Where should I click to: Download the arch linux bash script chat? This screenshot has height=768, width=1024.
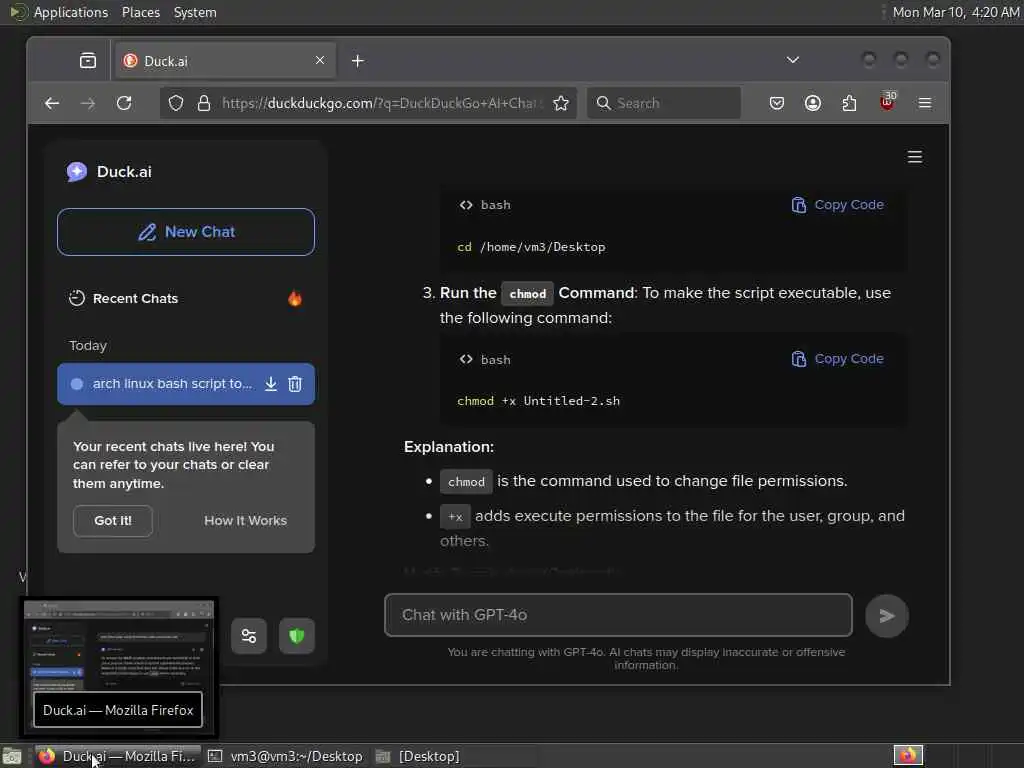point(270,384)
